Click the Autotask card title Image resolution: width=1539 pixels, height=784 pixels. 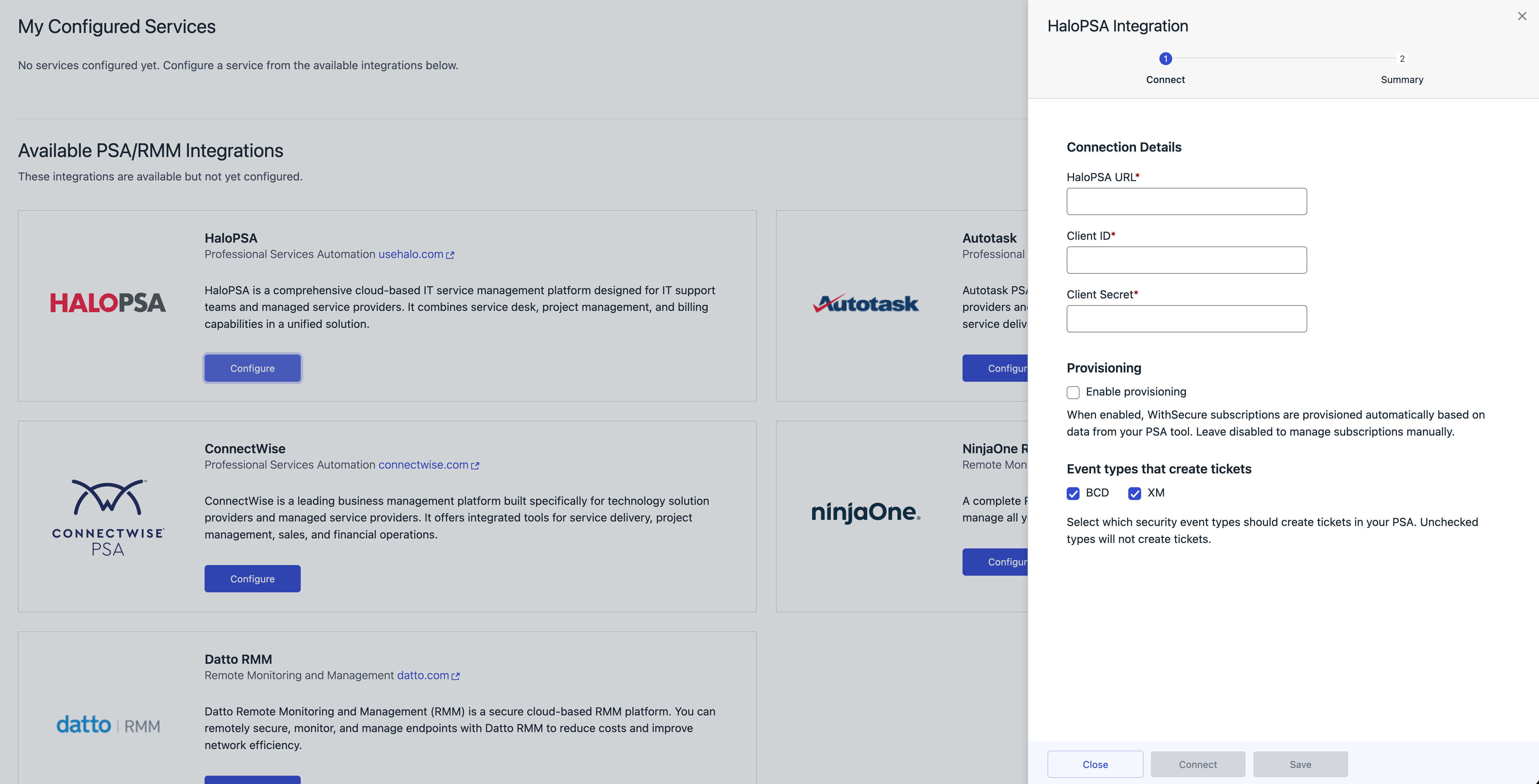(x=989, y=238)
